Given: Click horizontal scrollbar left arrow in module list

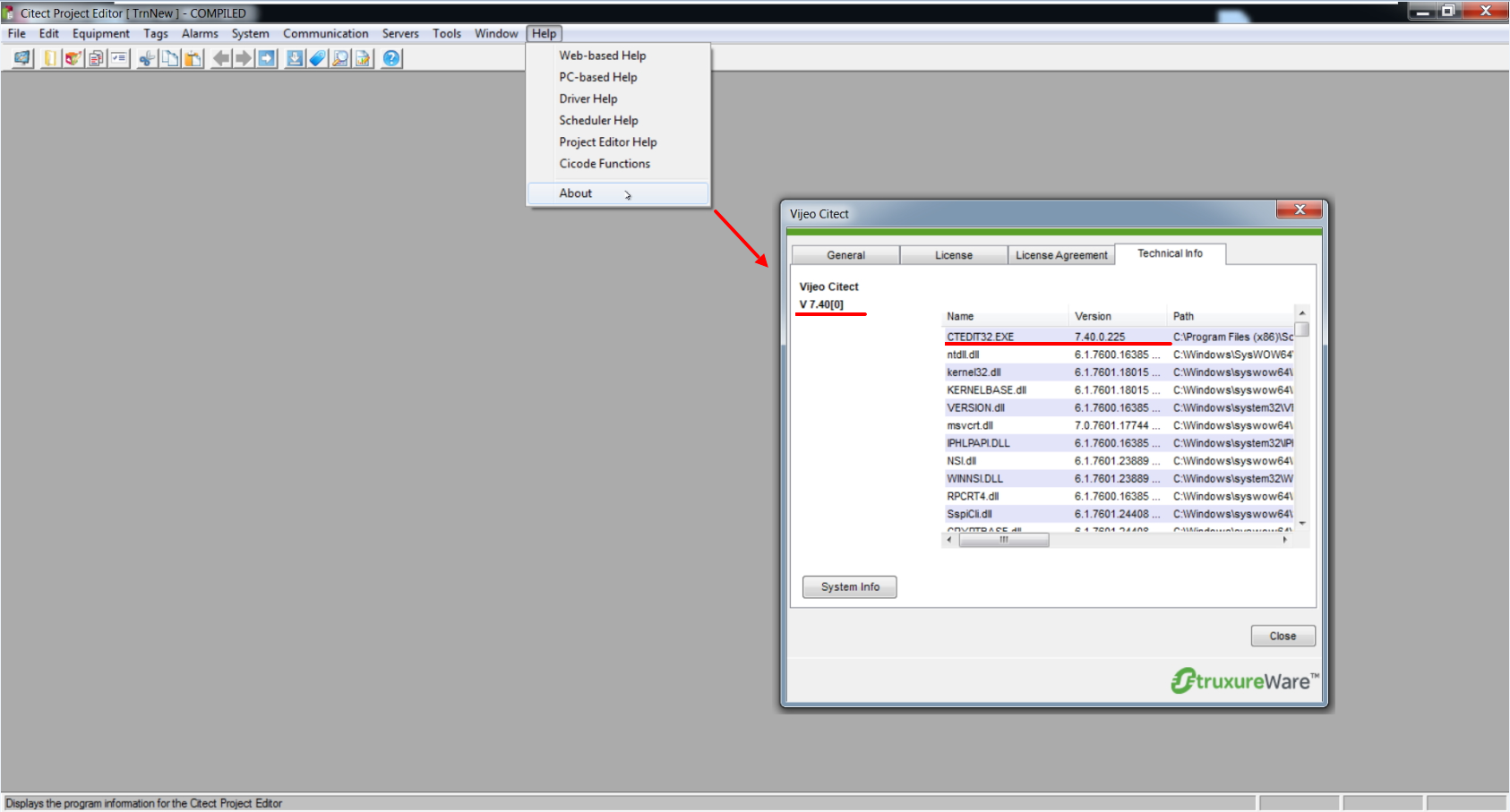Looking at the screenshot, I should (950, 540).
